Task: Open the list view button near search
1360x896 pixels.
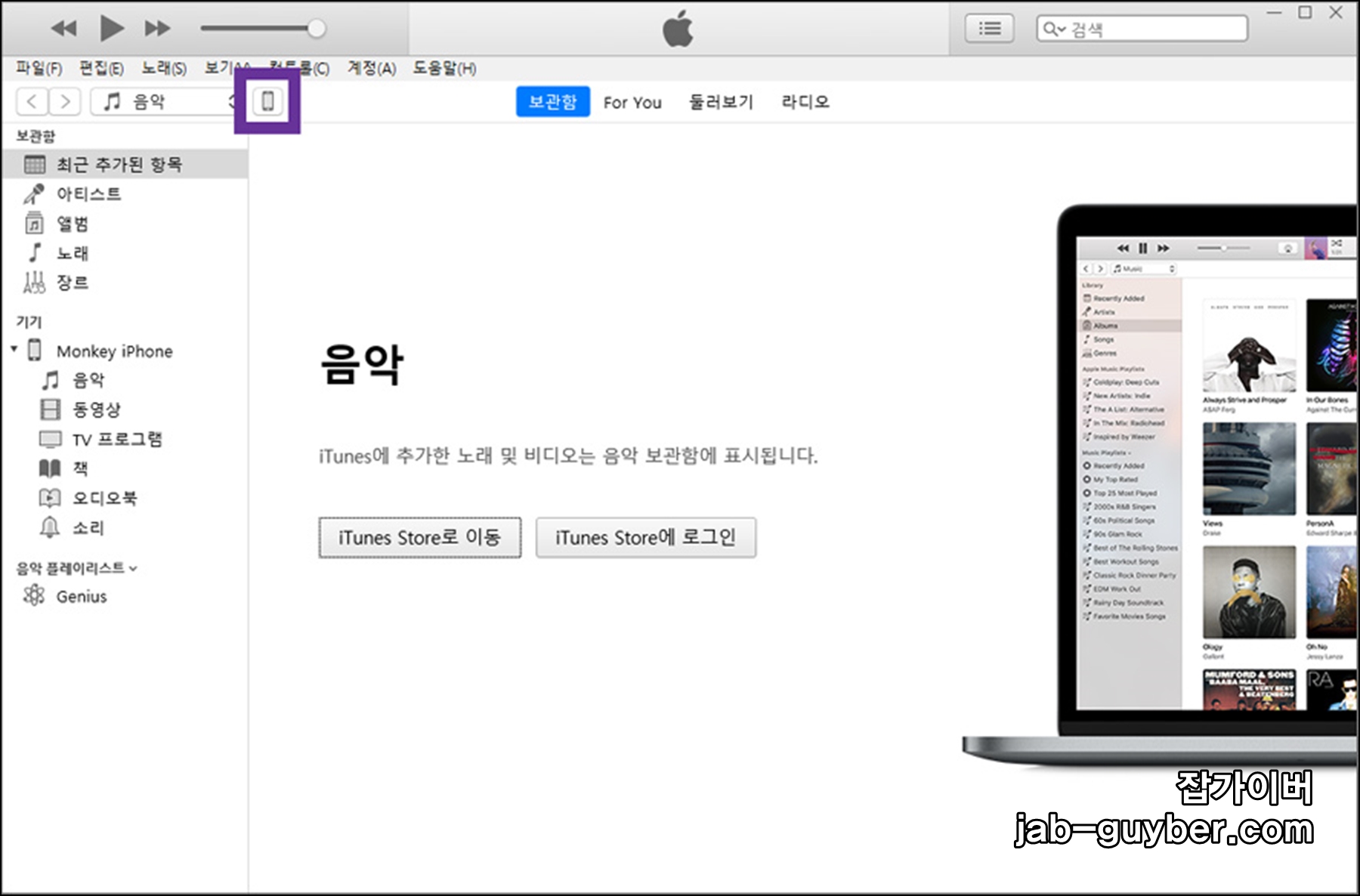Action: [x=989, y=29]
